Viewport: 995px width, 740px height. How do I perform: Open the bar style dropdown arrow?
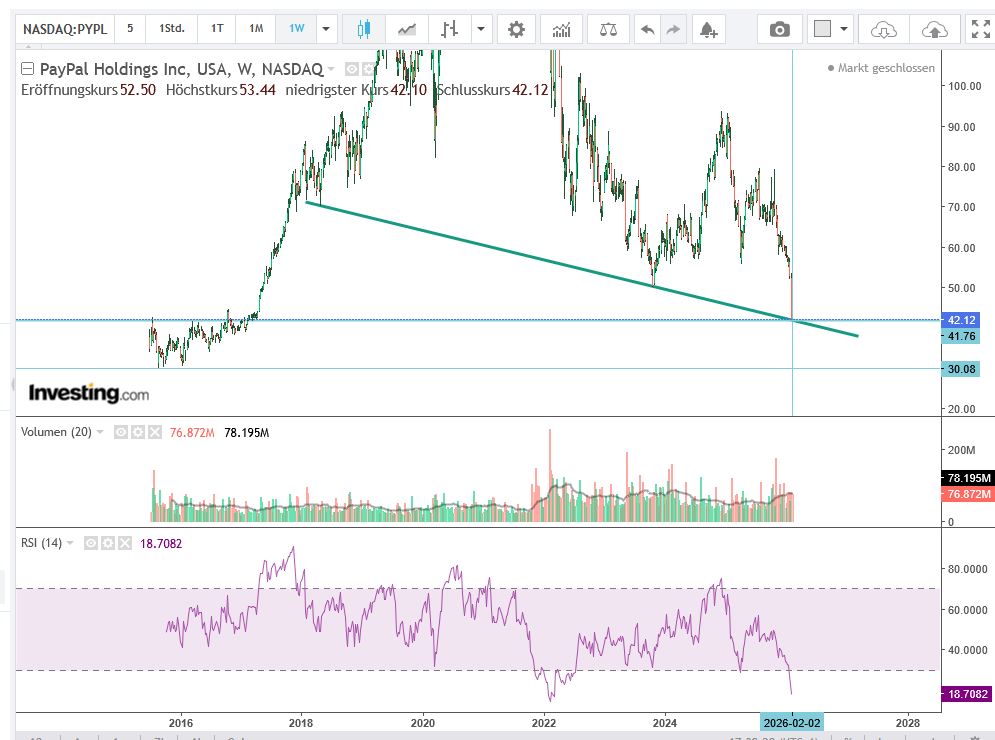pyautogui.click(x=482, y=29)
